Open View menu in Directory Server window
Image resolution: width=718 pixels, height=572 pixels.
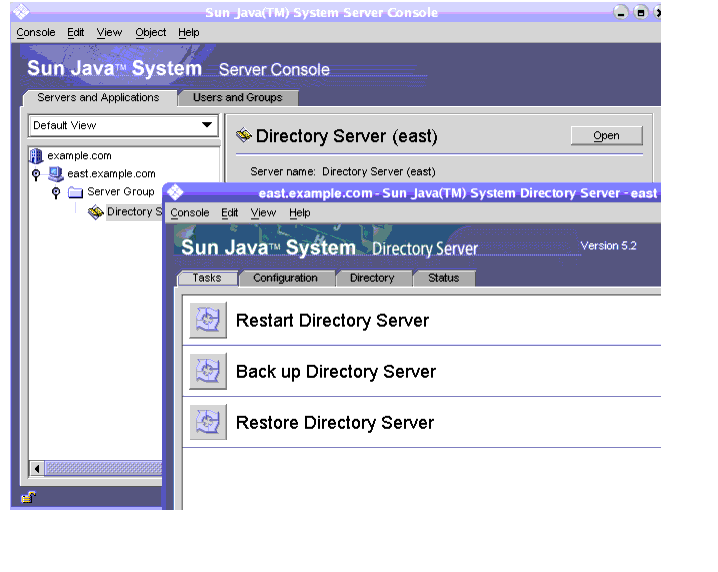tap(263, 213)
